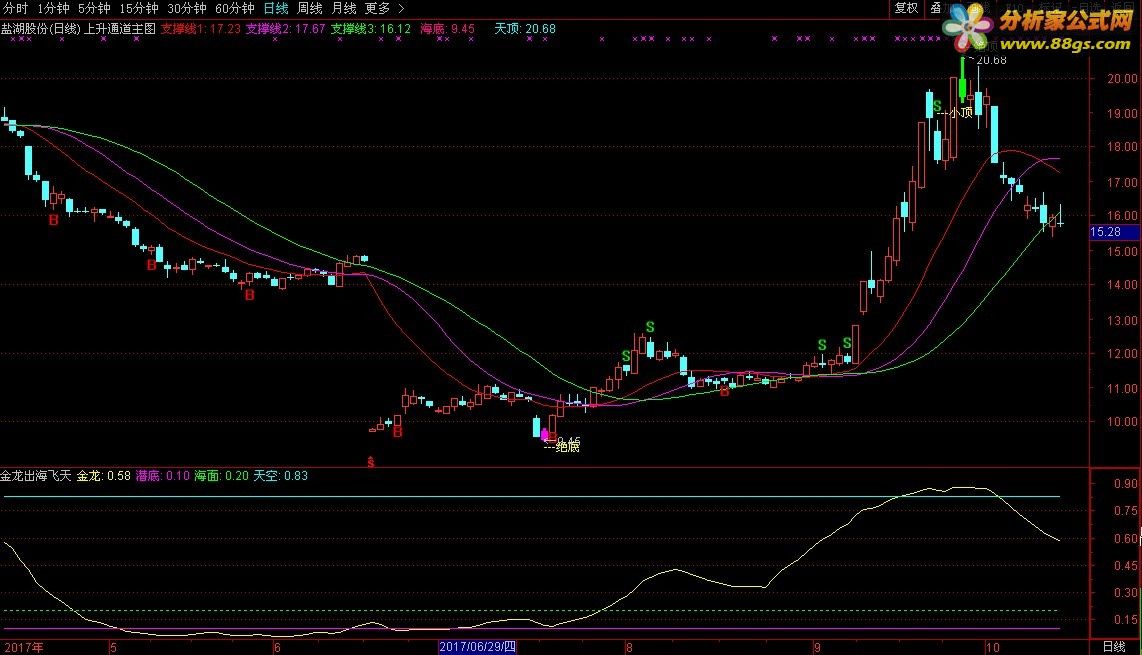This screenshot has height=655, width=1142.
Task: Click the 0.45 indicator axis label
Action: tap(1126, 565)
